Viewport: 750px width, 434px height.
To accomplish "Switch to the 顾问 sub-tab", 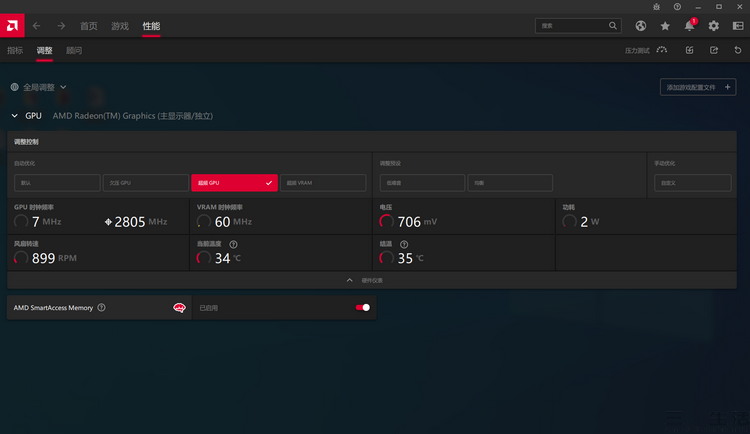I will pyautogui.click(x=74, y=50).
